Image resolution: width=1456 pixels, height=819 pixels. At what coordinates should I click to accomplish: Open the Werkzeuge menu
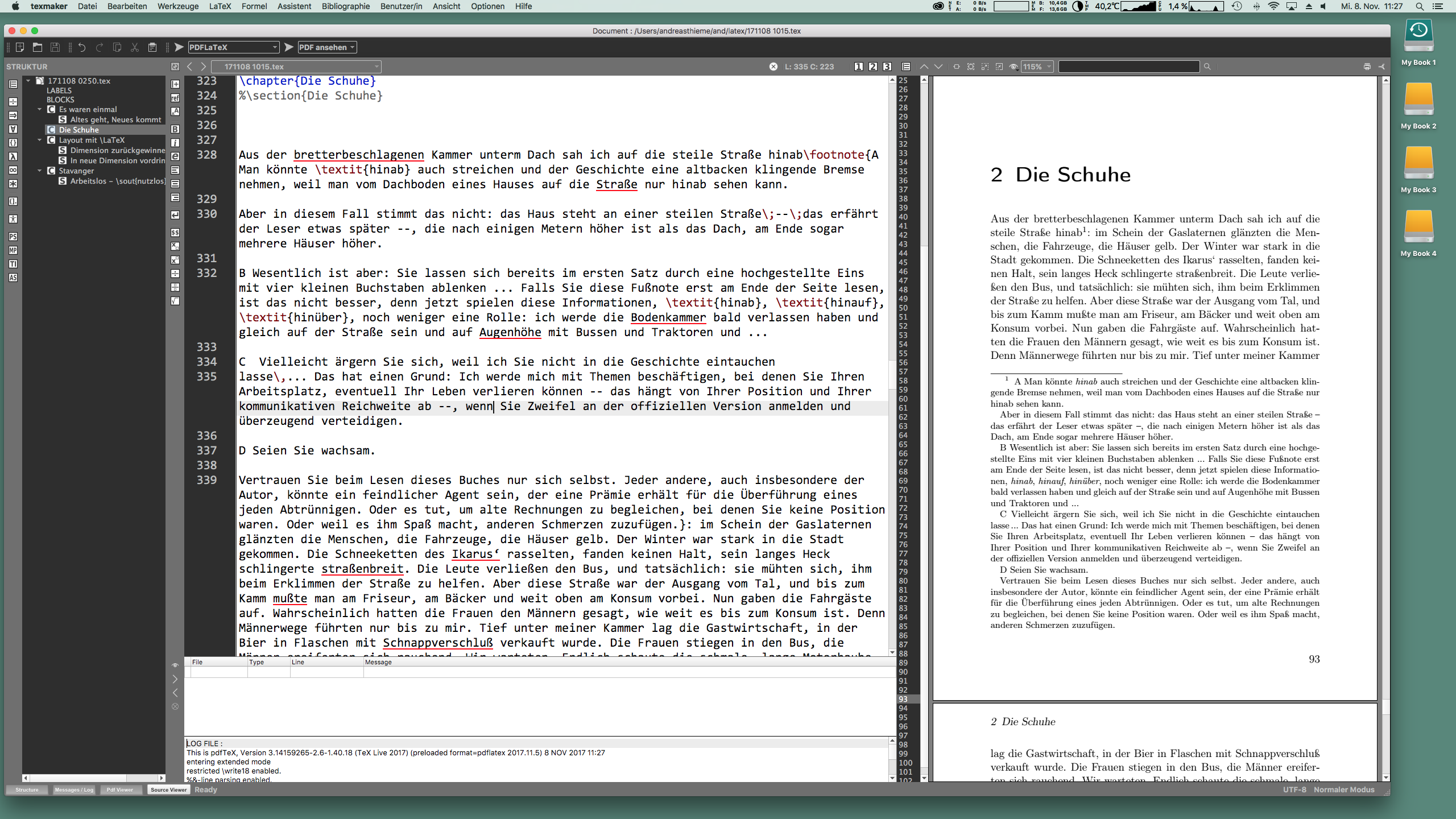tap(178, 6)
